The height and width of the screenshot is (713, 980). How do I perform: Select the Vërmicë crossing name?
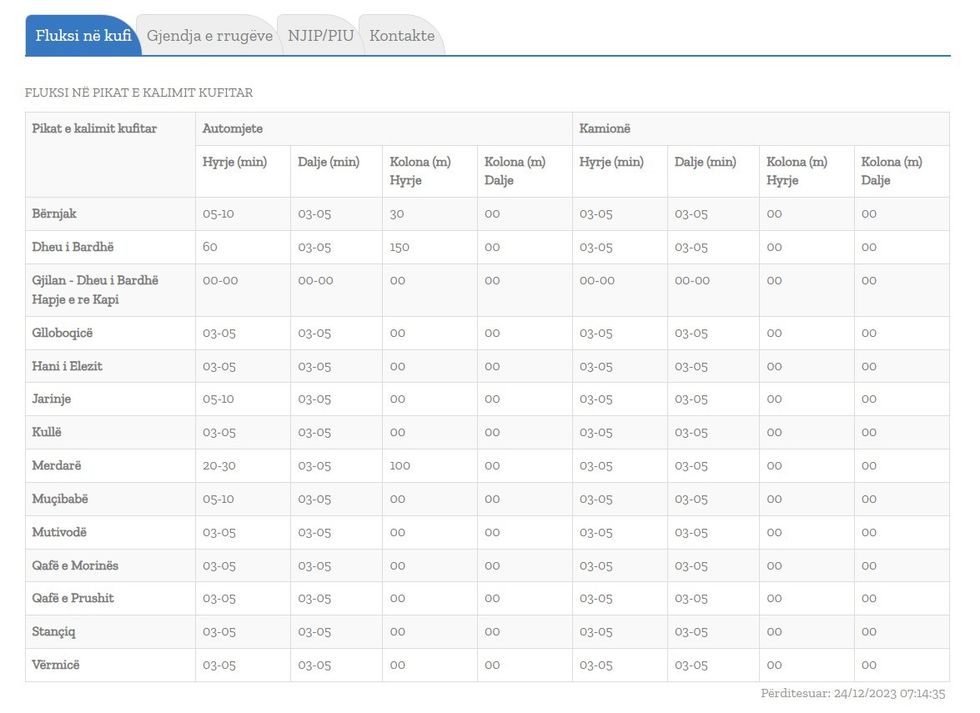(x=55, y=665)
